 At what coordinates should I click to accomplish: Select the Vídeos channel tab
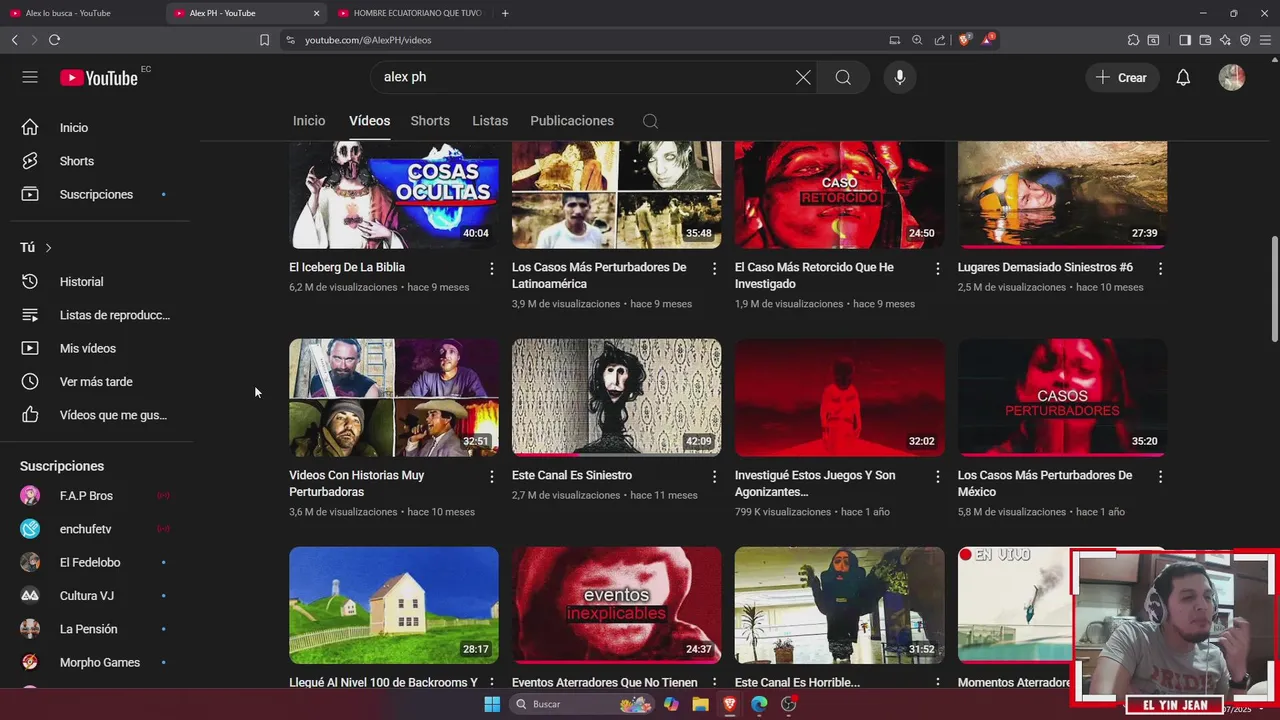pyautogui.click(x=369, y=121)
